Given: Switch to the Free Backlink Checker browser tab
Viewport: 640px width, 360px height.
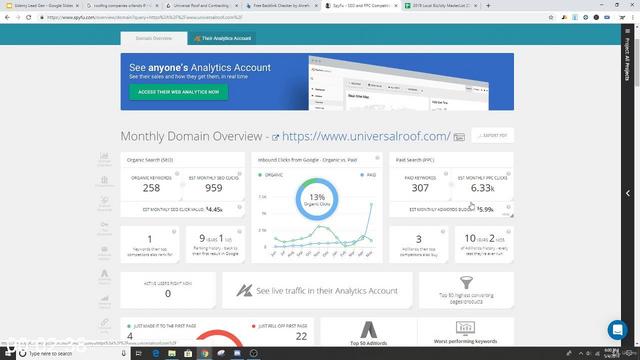Looking at the screenshot, I should coord(282,6).
